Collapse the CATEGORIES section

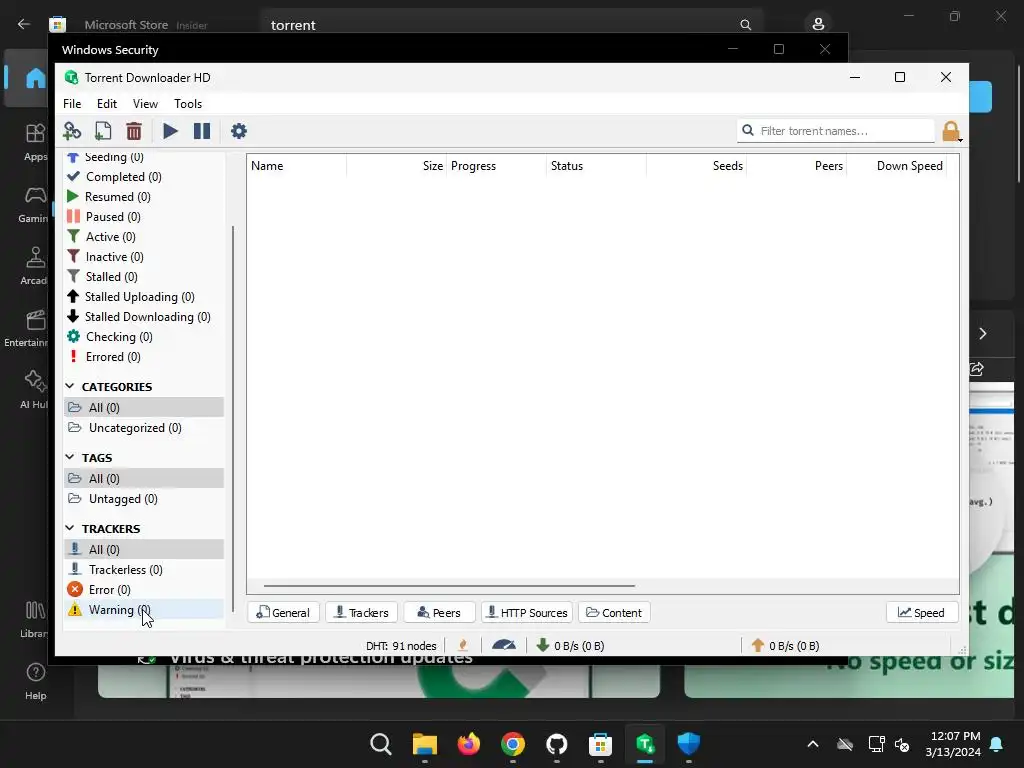pyautogui.click(x=70, y=387)
